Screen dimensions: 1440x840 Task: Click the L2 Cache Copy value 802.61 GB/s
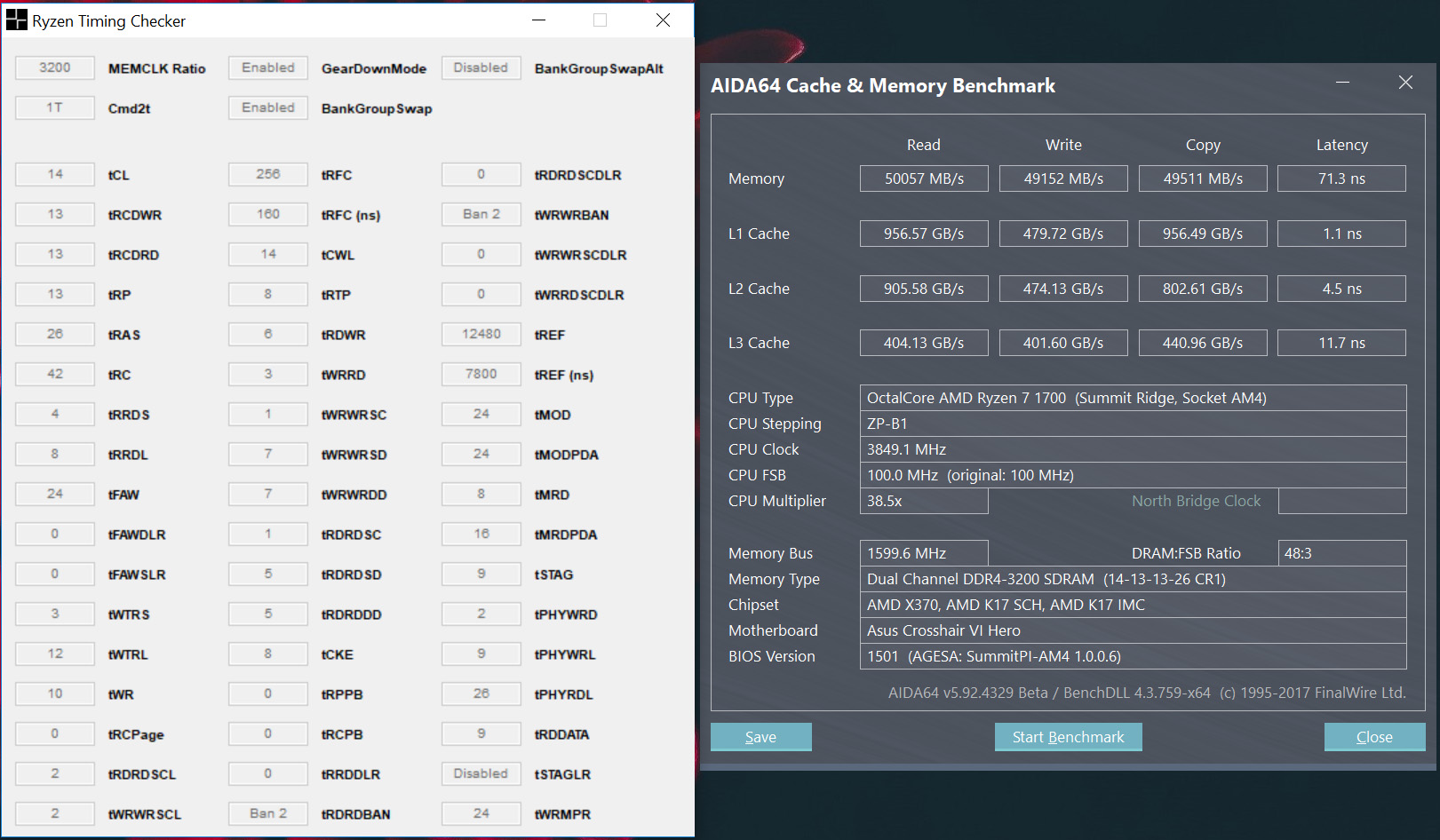[x=1203, y=289]
